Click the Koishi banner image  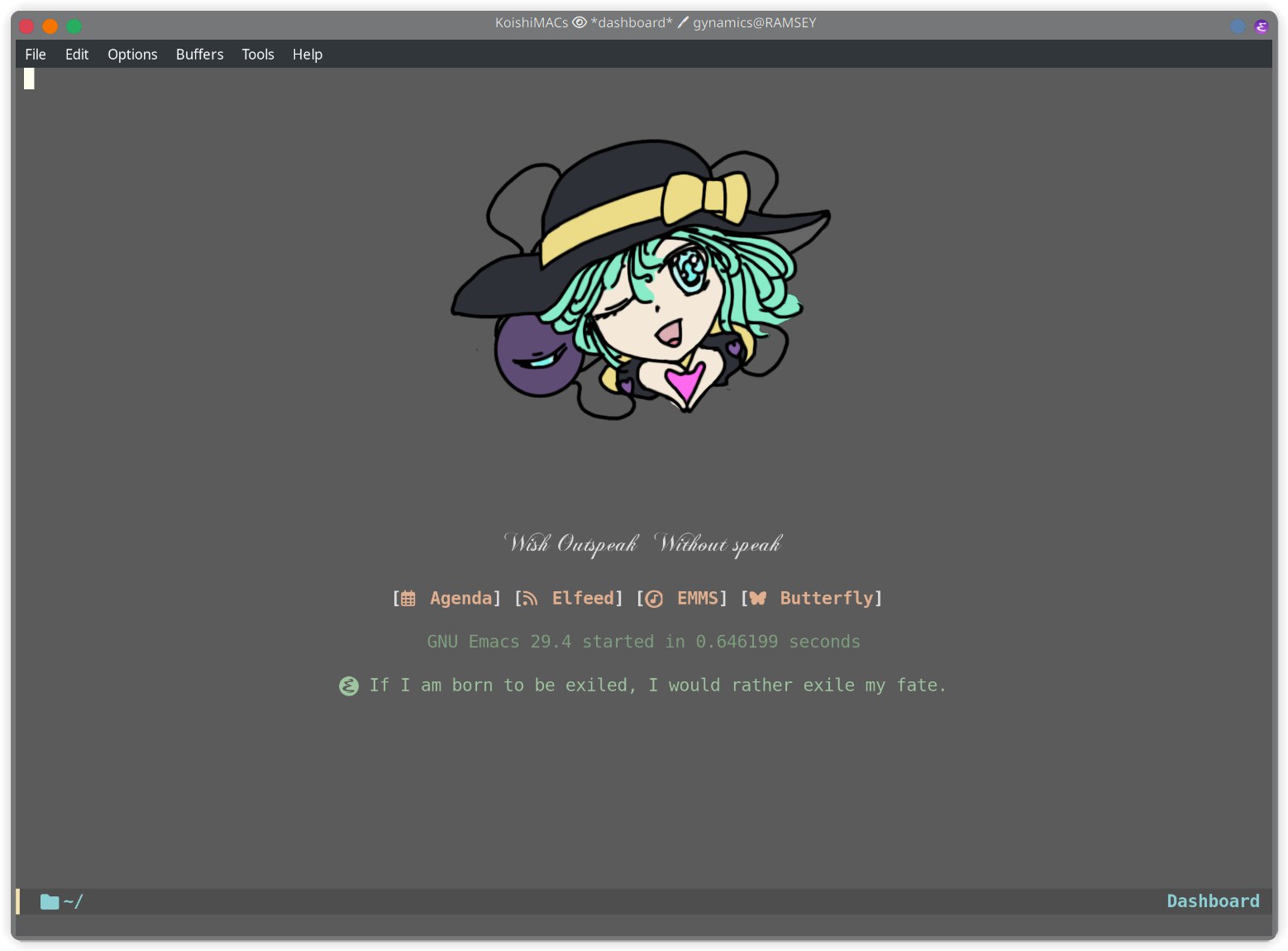pyautogui.click(x=641, y=279)
